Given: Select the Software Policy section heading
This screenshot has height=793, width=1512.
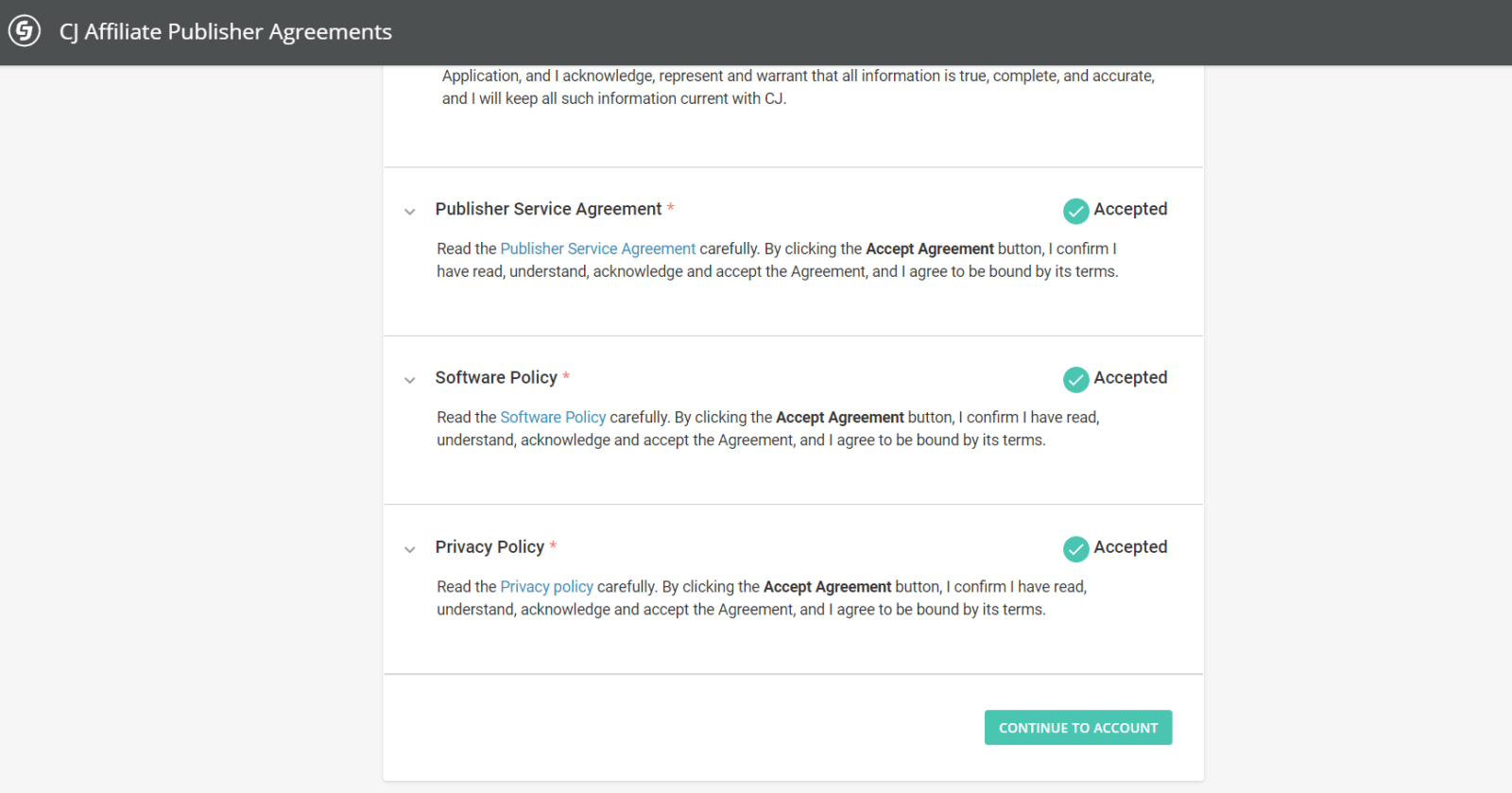Looking at the screenshot, I should tap(496, 377).
